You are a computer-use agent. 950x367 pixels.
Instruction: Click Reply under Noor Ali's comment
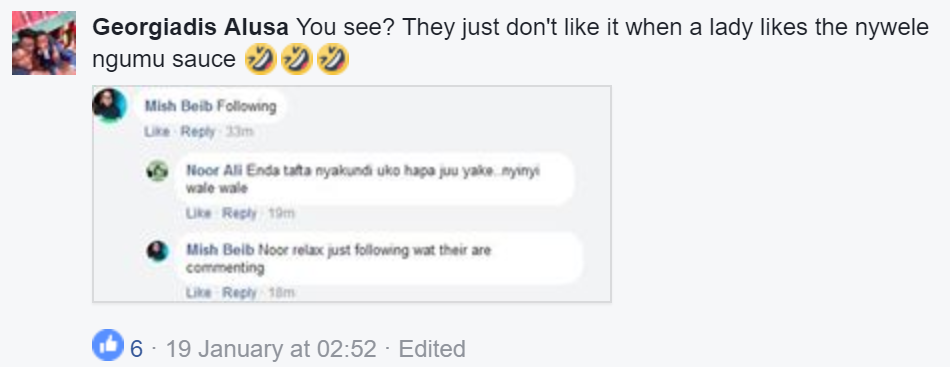tap(239, 213)
